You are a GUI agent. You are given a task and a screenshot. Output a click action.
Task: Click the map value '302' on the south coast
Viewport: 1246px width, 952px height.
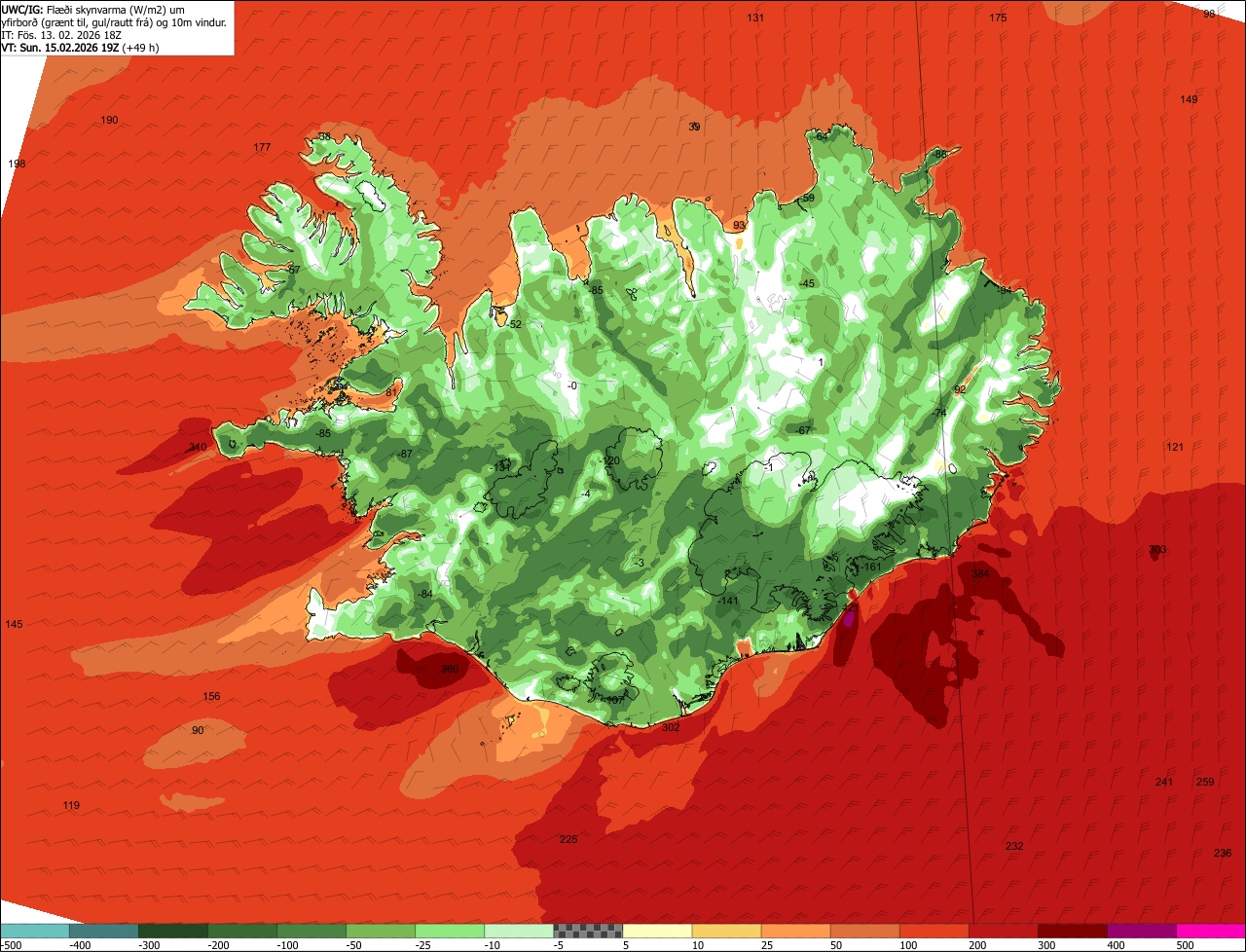click(671, 727)
